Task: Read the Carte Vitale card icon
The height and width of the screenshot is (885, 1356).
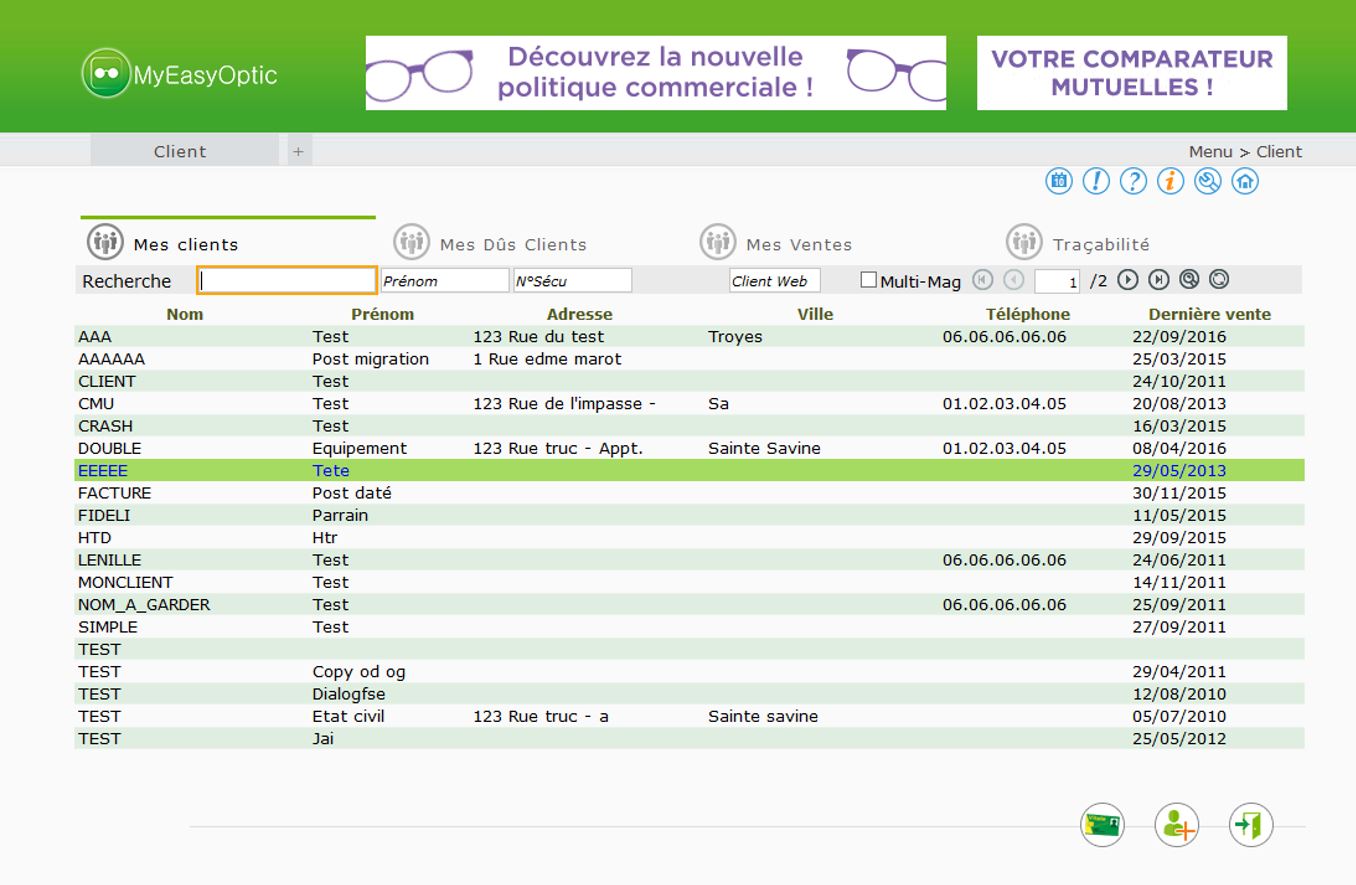Action: point(1102,826)
